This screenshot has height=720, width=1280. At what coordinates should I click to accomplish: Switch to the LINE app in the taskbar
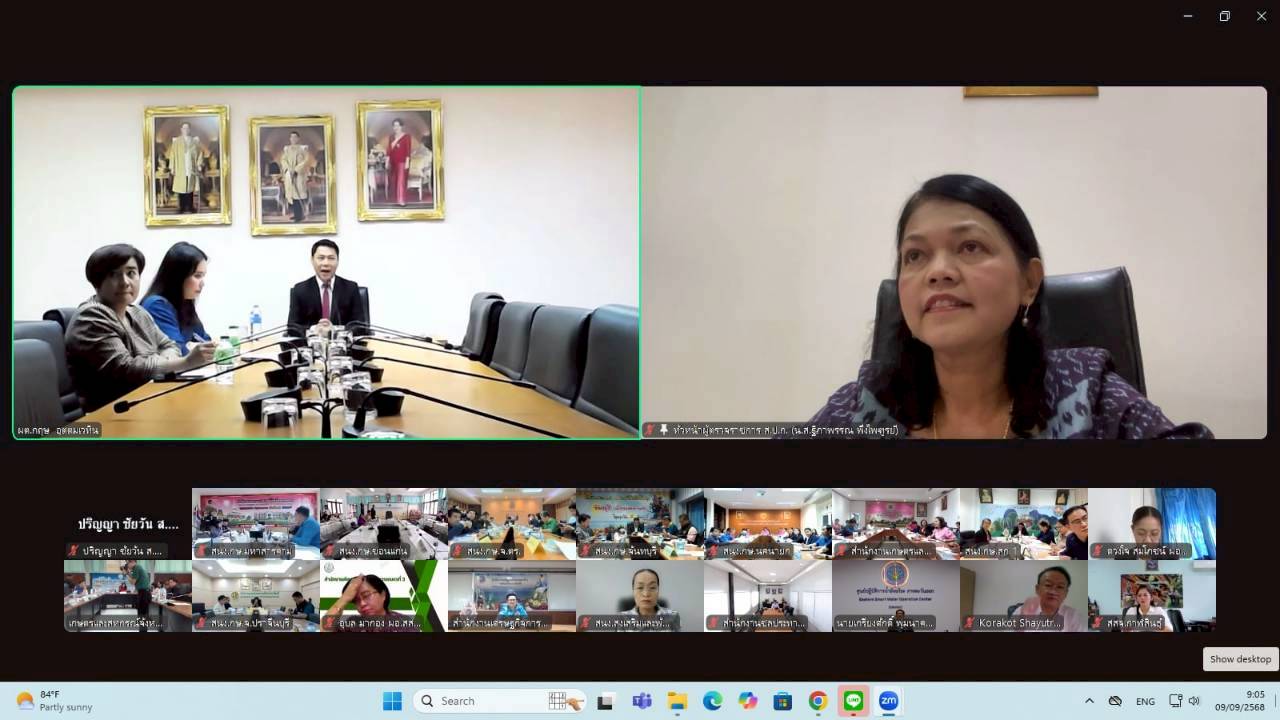pos(853,701)
